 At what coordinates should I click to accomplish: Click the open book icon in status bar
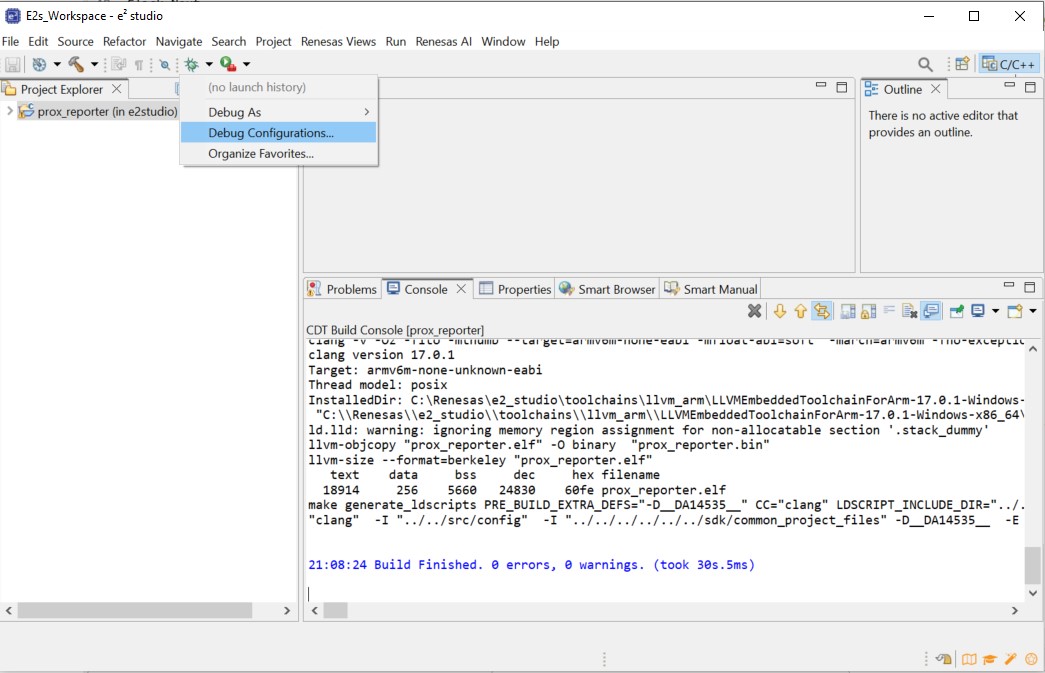tap(969, 659)
